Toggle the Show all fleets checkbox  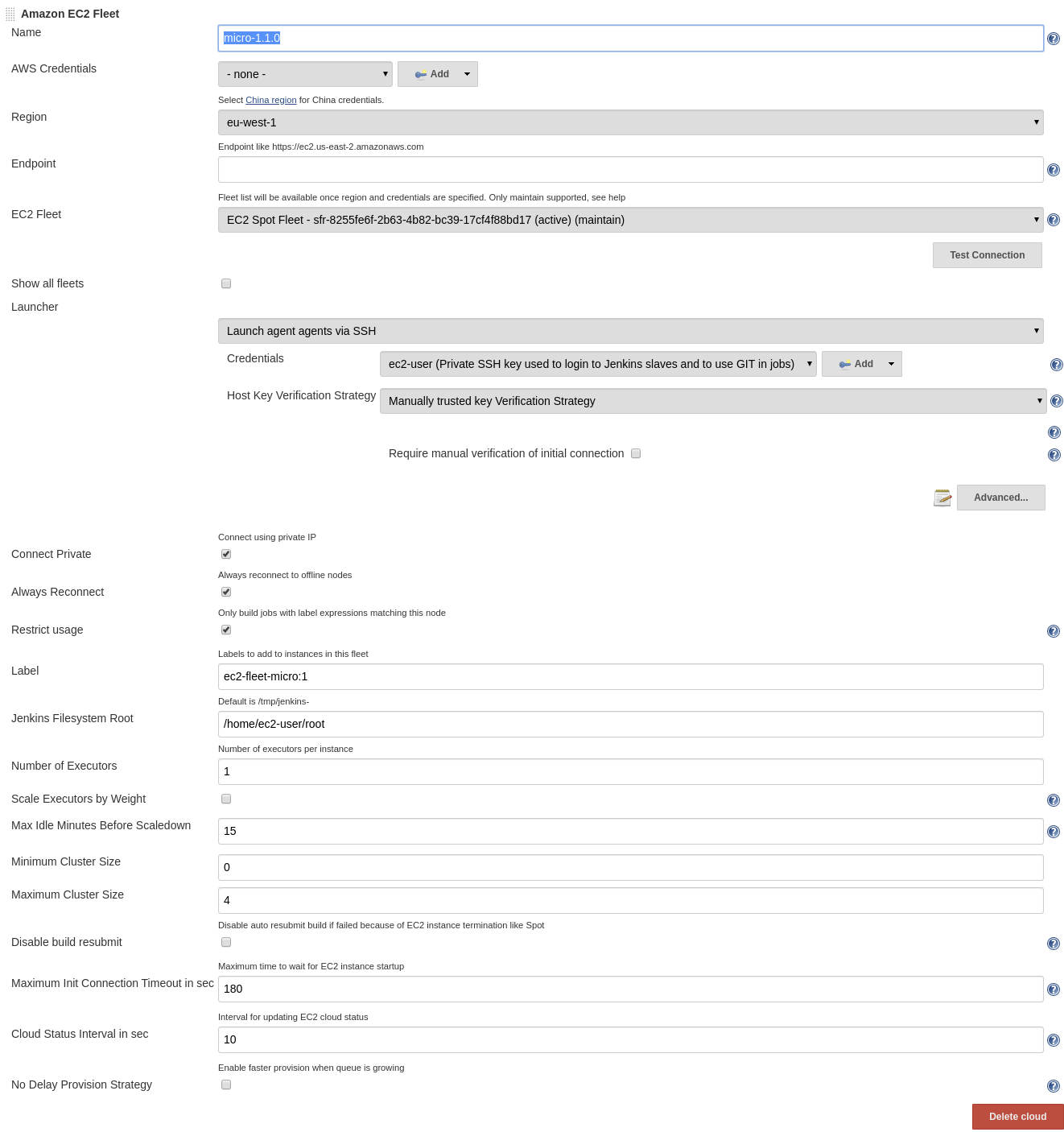(226, 283)
